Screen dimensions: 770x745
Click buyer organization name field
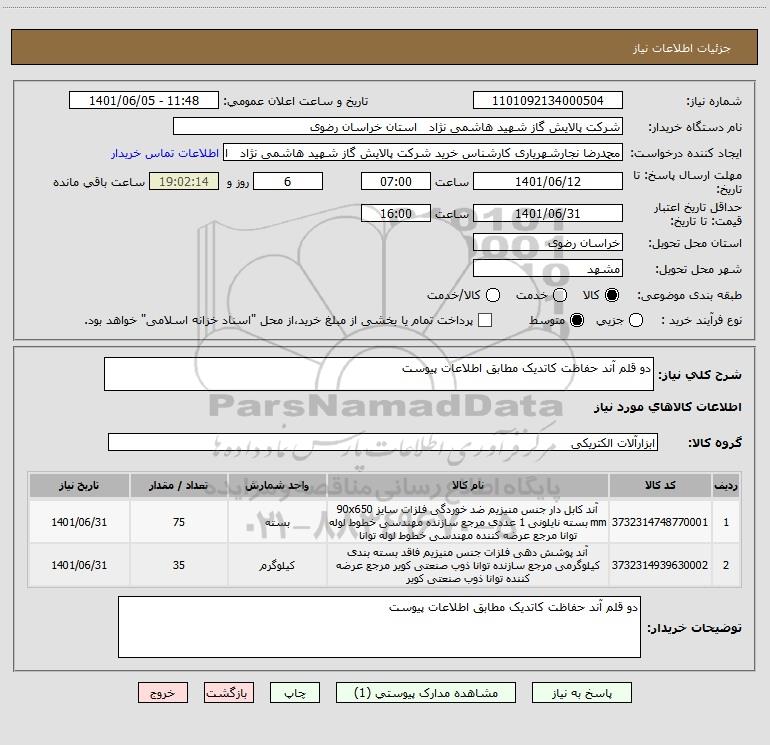click(398, 127)
